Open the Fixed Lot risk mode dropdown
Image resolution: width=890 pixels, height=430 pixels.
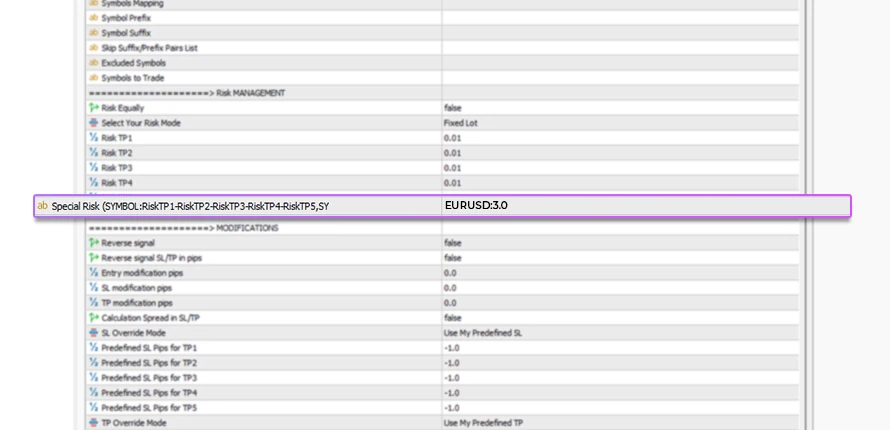(461, 123)
